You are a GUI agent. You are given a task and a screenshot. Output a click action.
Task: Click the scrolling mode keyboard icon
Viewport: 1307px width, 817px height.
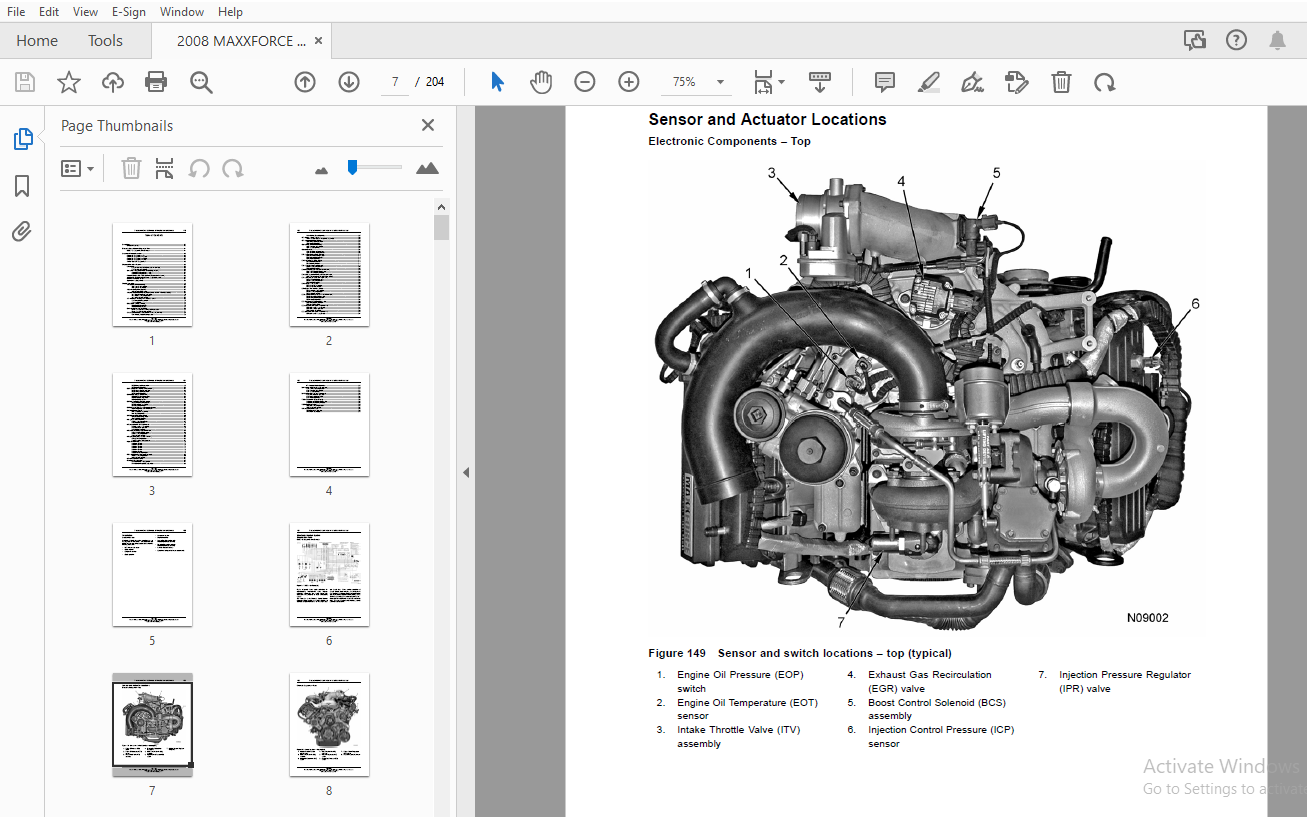820,82
